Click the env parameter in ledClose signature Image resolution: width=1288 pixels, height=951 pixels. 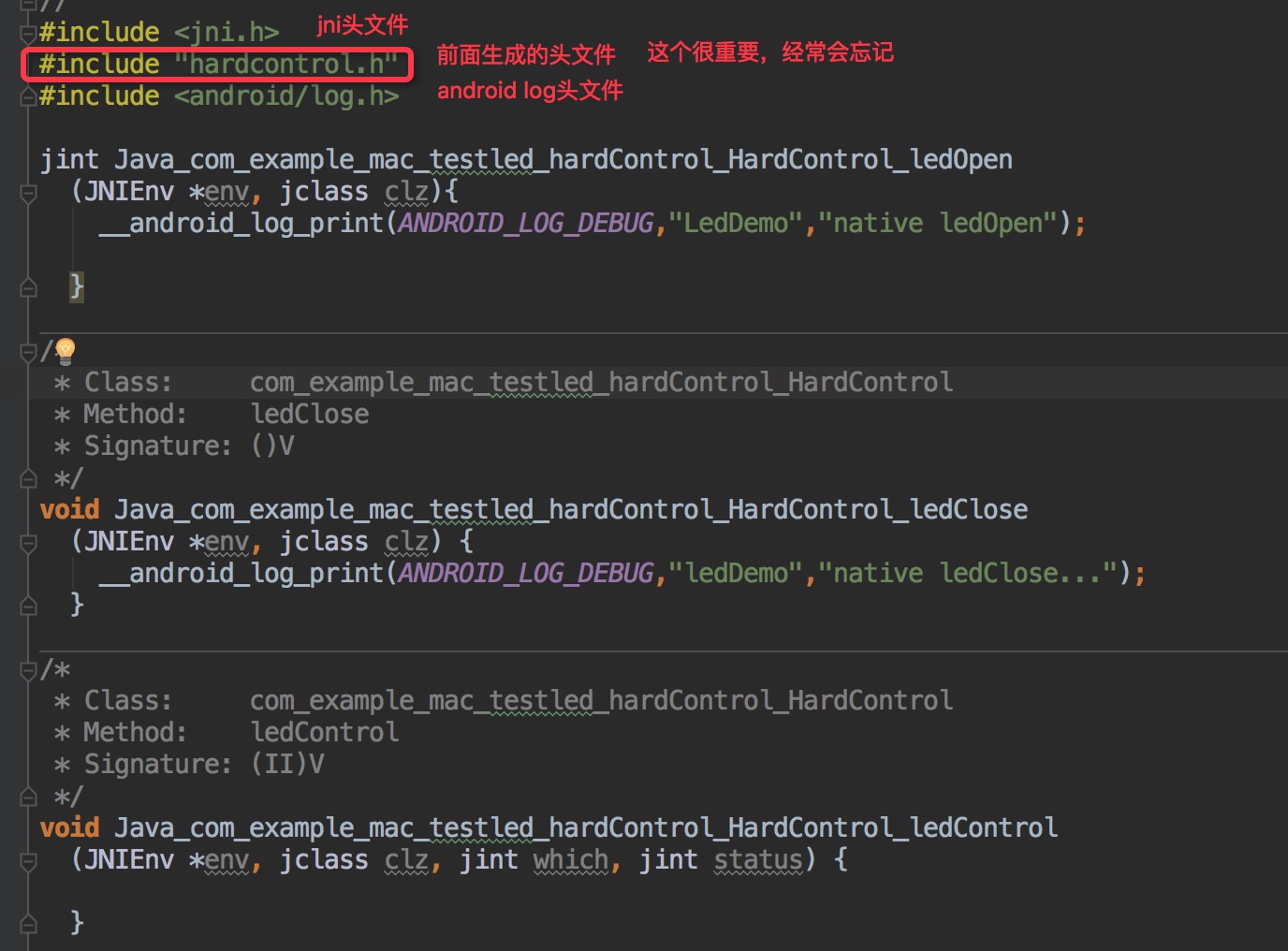pos(227,542)
